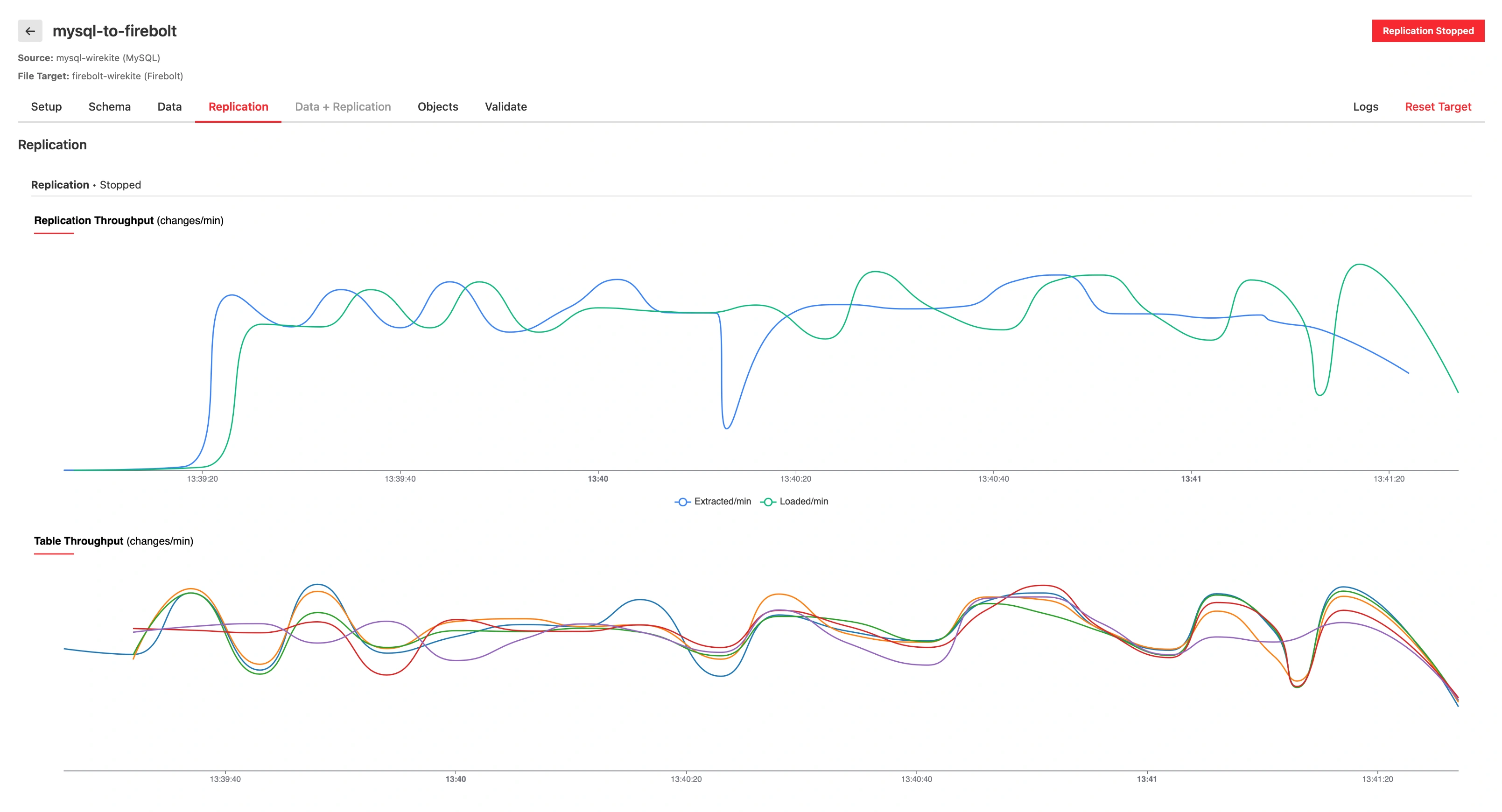Image resolution: width=1502 pixels, height=812 pixels.
Task: Select the Replication tab
Action: tap(239, 107)
